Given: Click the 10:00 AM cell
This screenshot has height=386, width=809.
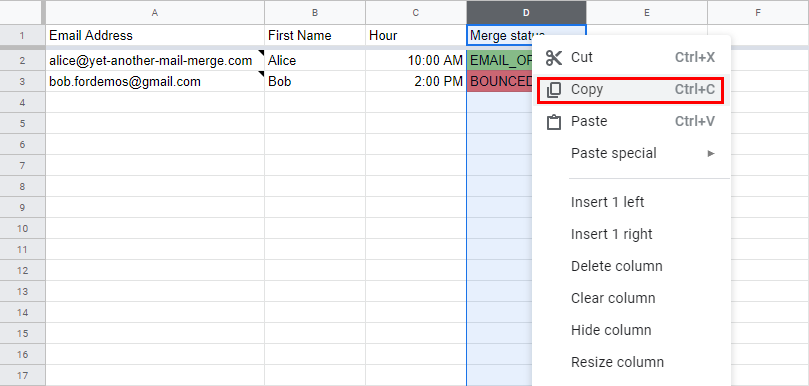Looking at the screenshot, I should pyautogui.click(x=416, y=60).
